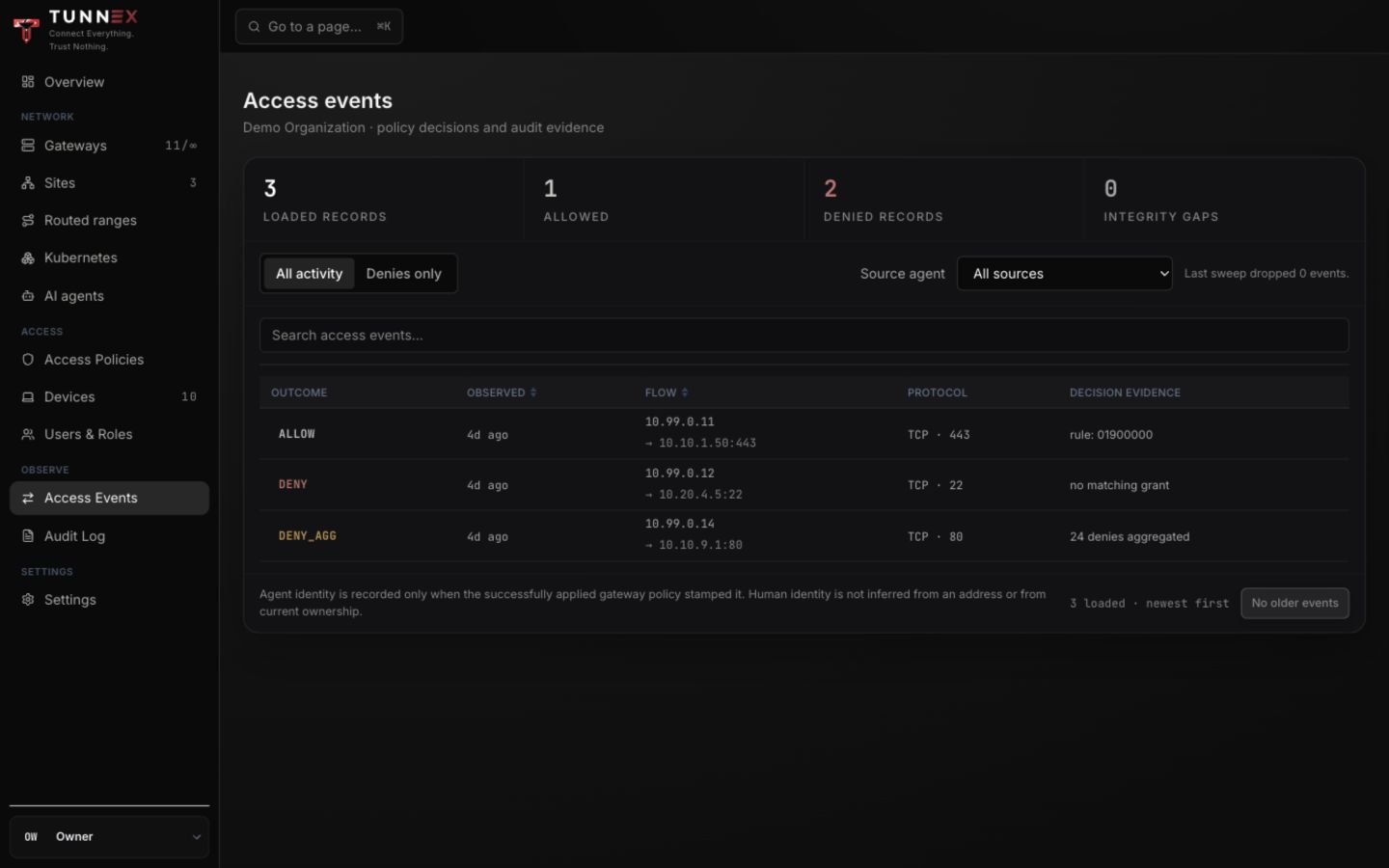
Task: Click 24 denies aggregated text
Action: (1130, 537)
